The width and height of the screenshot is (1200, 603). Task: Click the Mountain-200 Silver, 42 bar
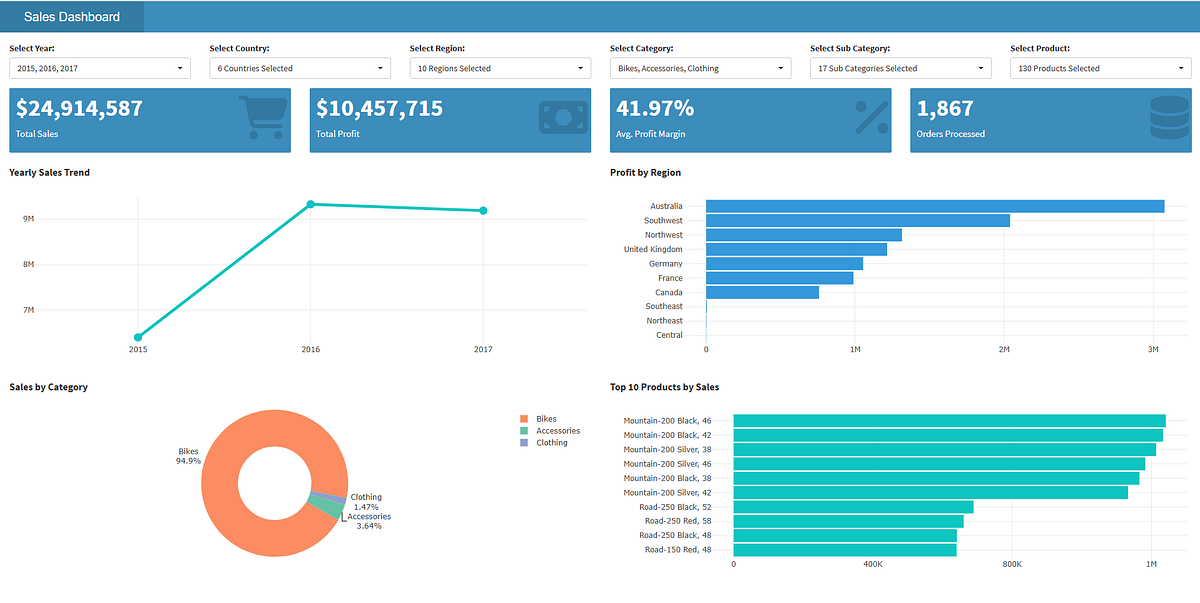[930, 492]
